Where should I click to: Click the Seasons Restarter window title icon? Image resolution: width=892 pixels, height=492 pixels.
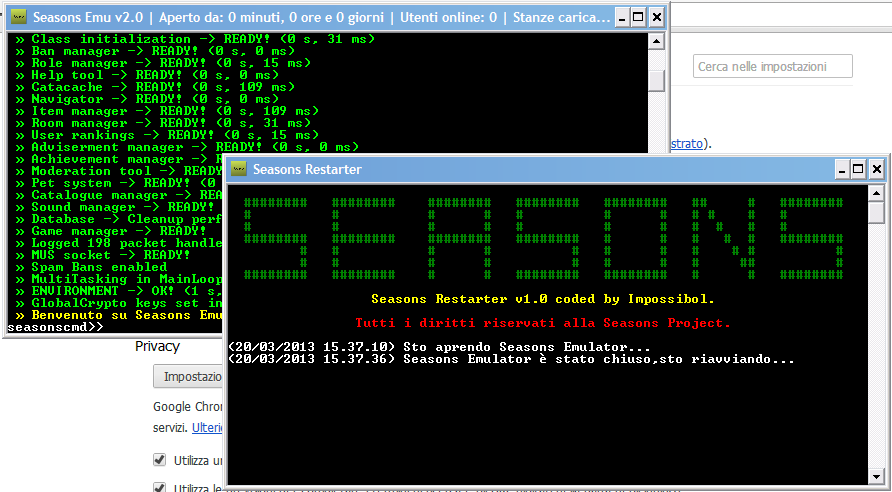[x=239, y=169]
